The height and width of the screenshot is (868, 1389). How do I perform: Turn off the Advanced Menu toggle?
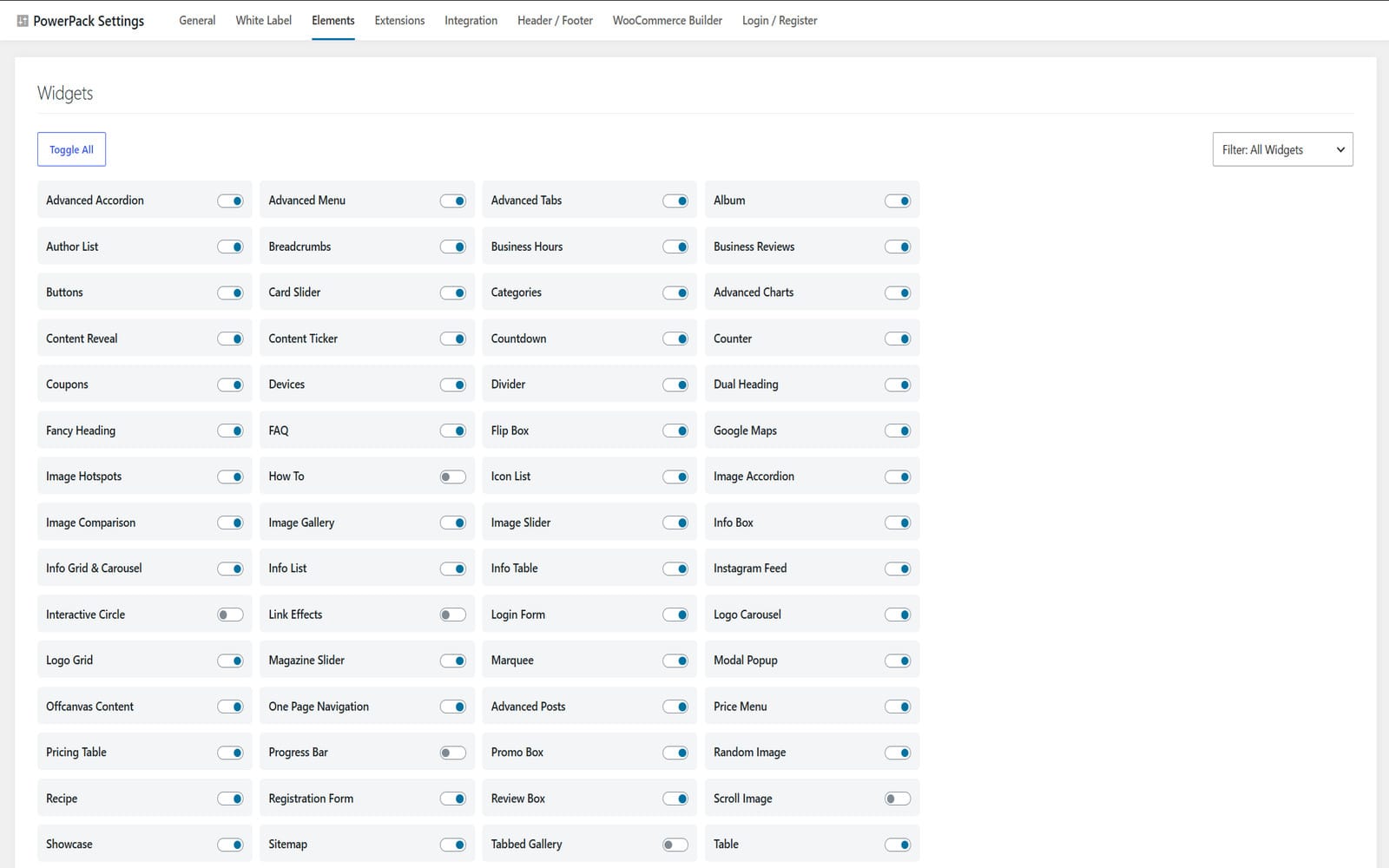(x=453, y=201)
